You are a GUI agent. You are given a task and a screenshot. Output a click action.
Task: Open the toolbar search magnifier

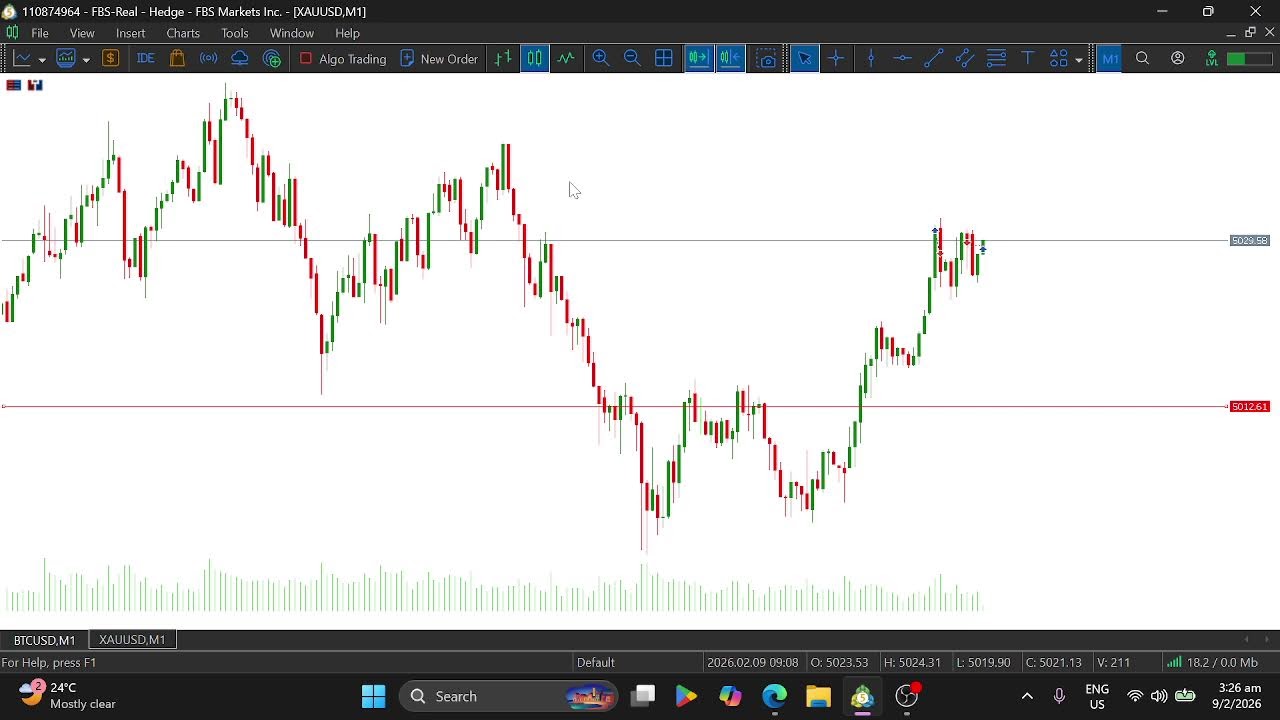pyautogui.click(x=1143, y=59)
